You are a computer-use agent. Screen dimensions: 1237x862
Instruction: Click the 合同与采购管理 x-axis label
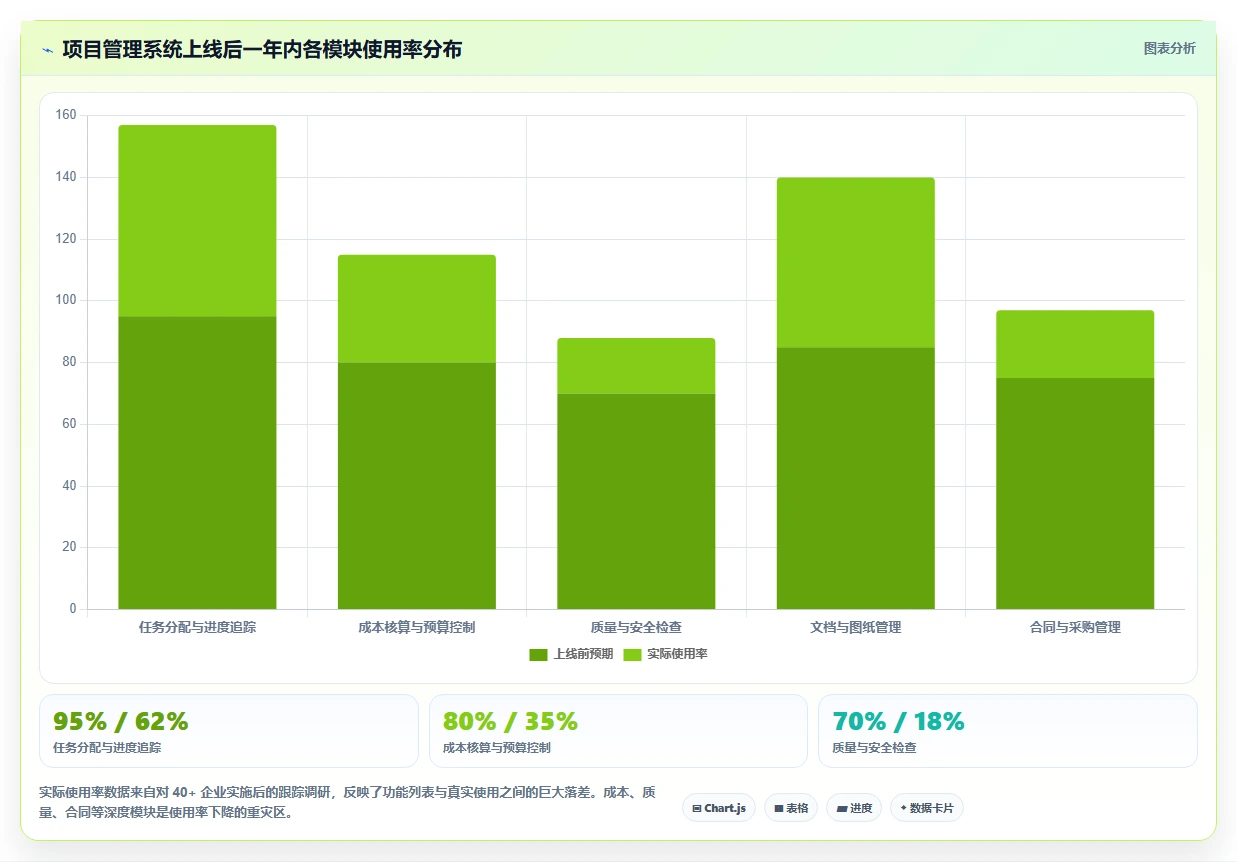1075,628
